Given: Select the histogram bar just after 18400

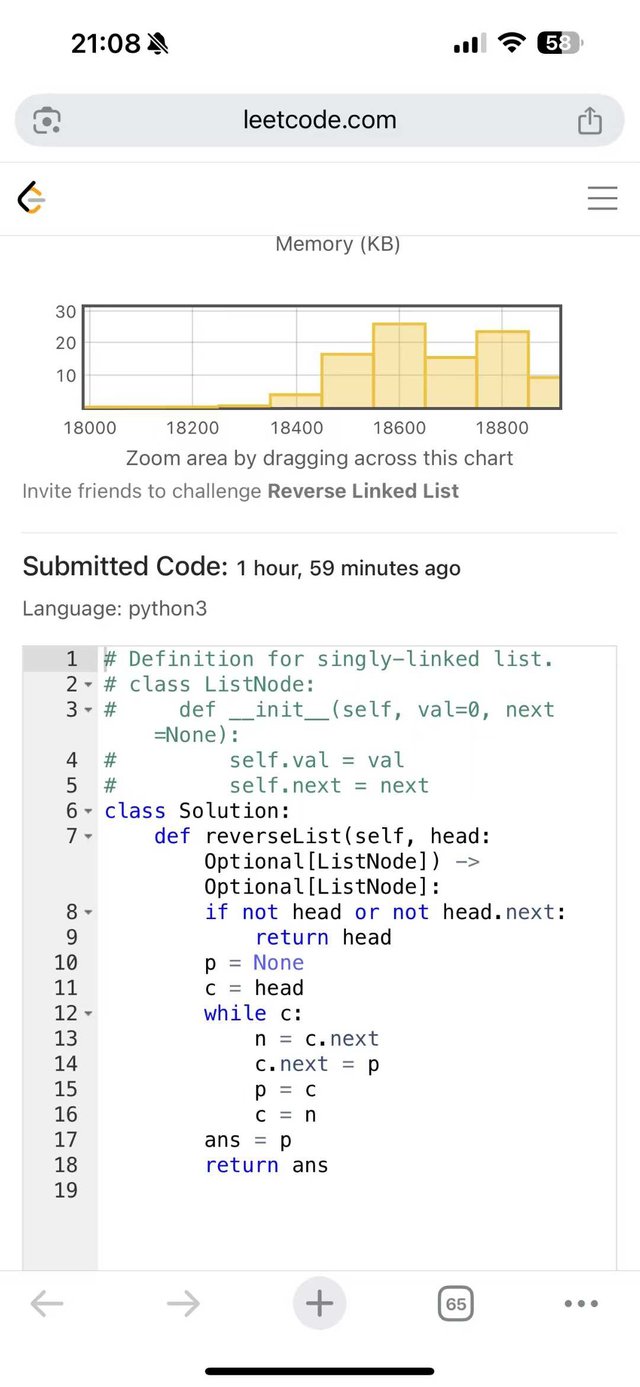Looking at the screenshot, I should [347, 381].
